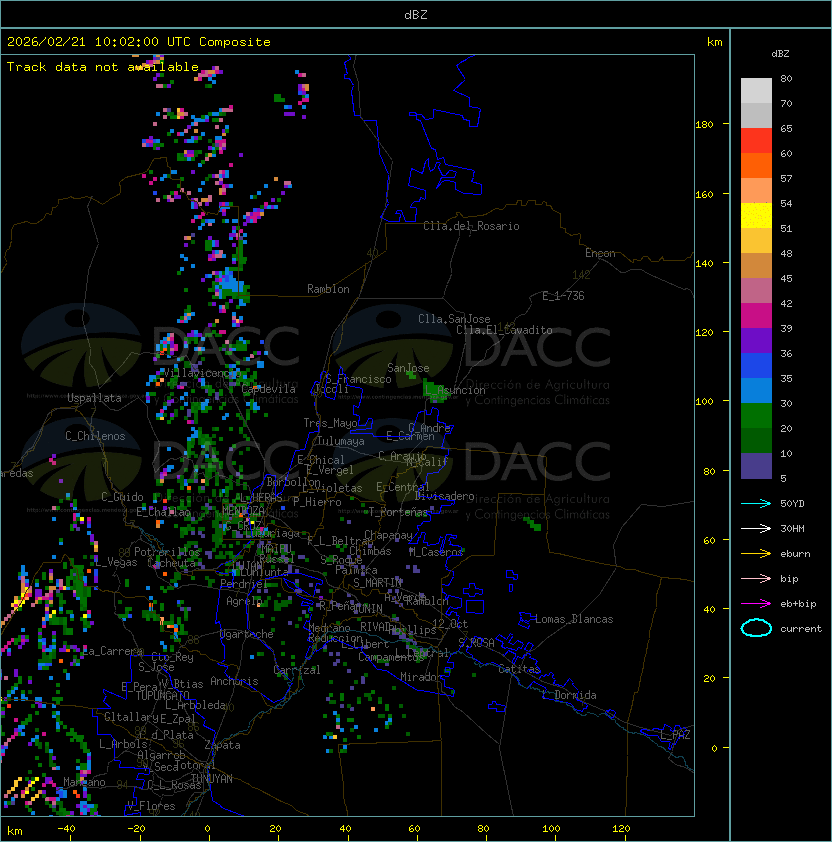Click the 'Encon' place label
The width and height of the screenshot is (832, 842).
(600, 253)
